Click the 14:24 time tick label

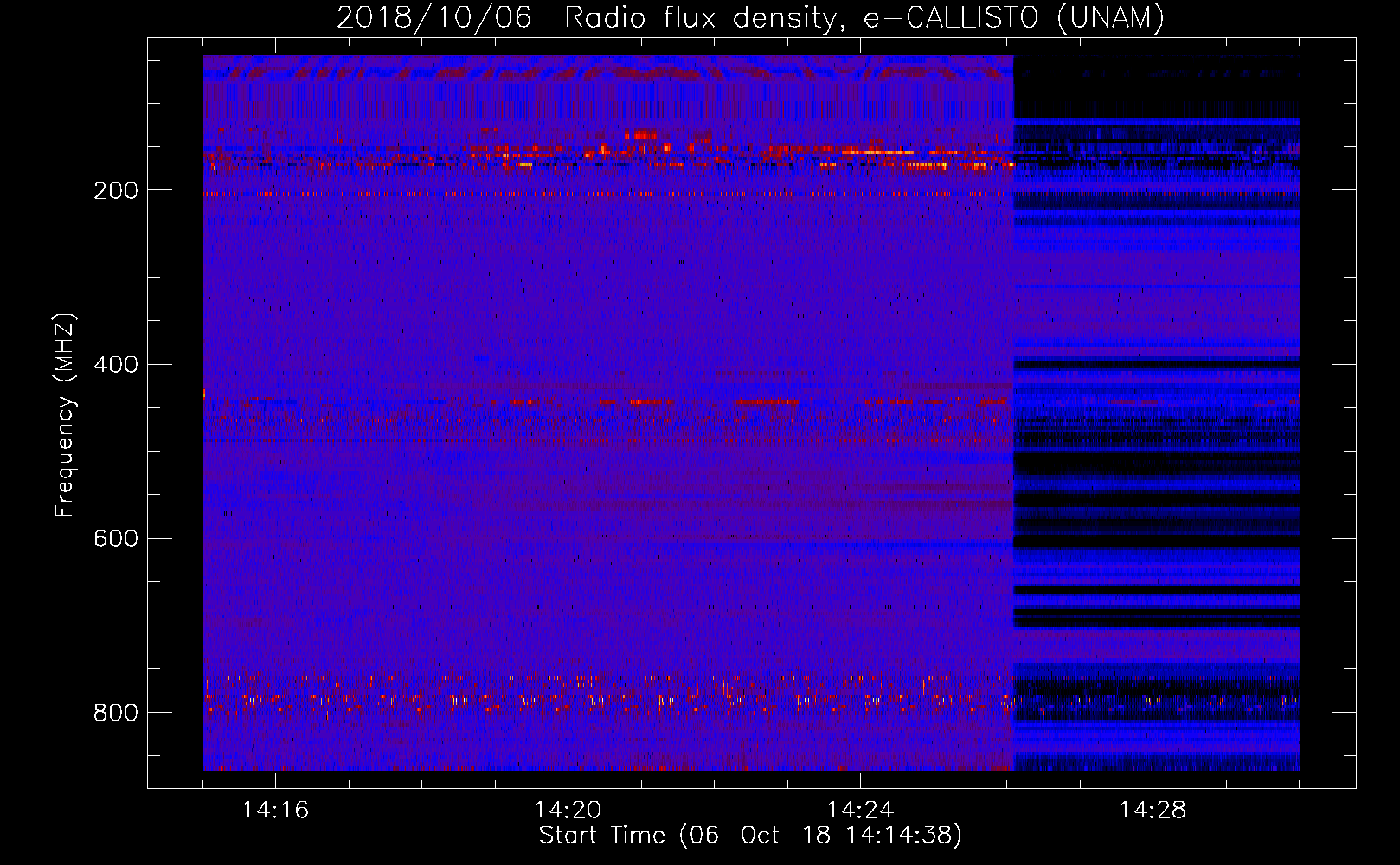pyautogui.click(x=860, y=810)
